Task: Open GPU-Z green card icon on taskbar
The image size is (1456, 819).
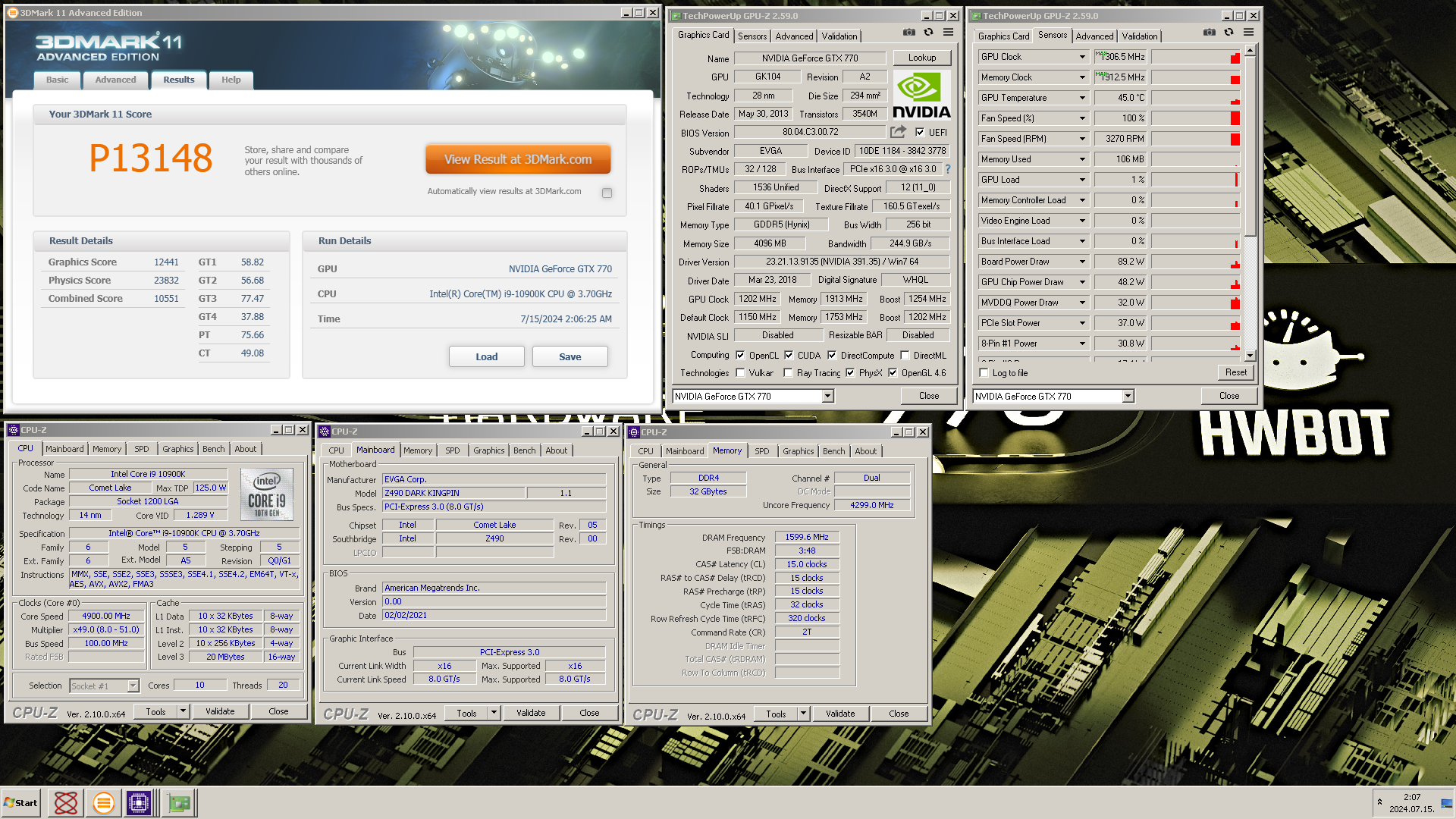Action: point(180,802)
